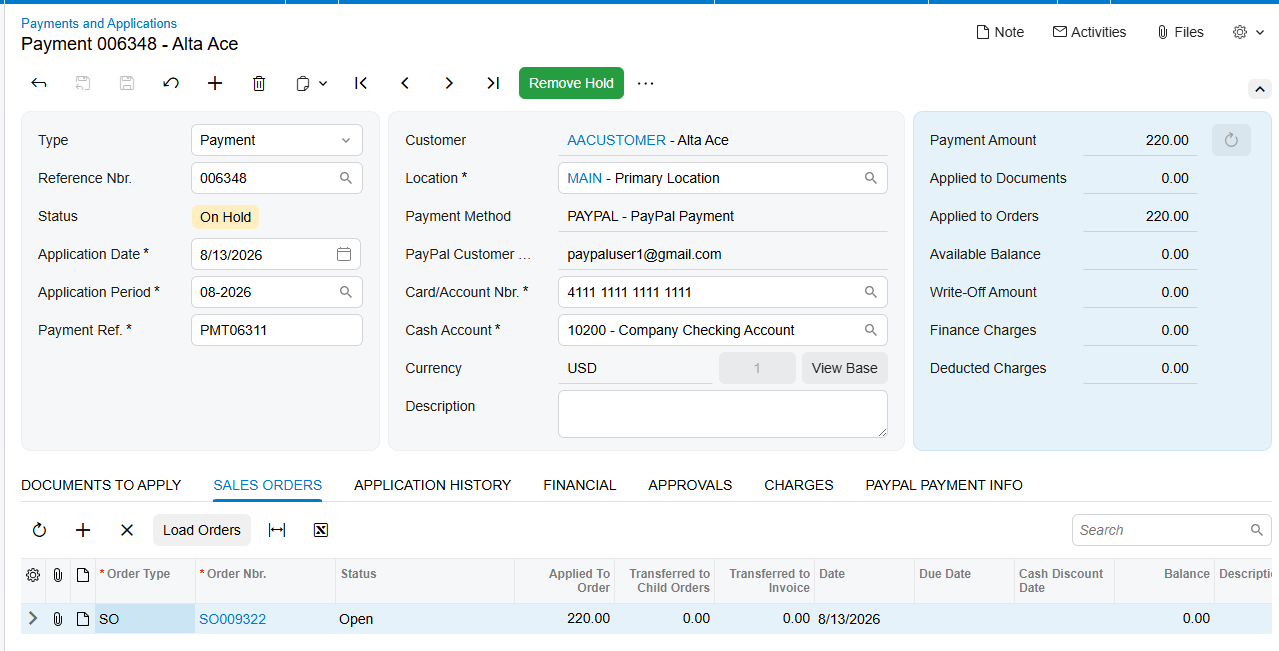
Task: Add a new payment record with plus icon
Action: (x=215, y=83)
